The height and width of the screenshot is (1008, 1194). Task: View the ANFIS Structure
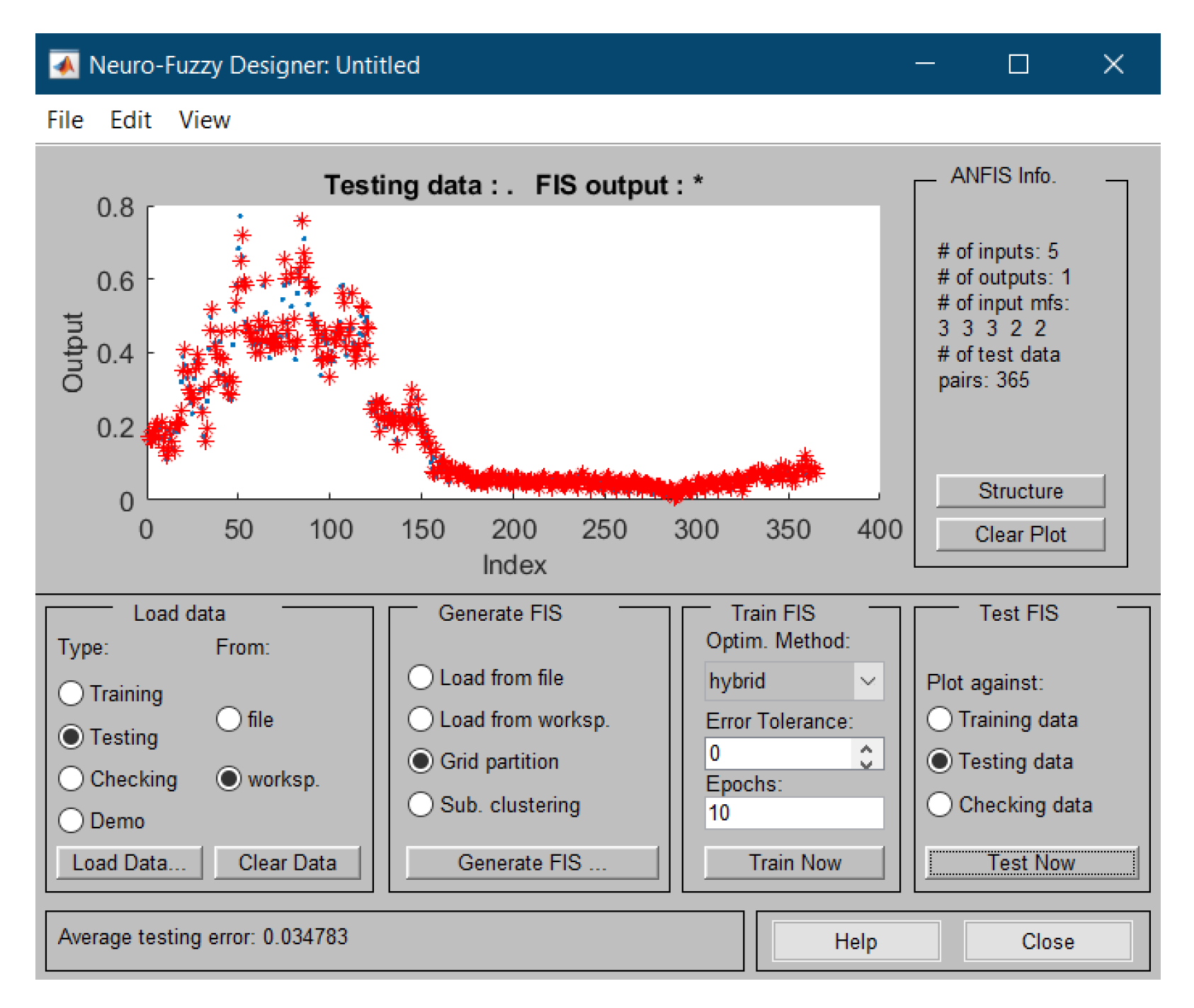click(1020, 491)
